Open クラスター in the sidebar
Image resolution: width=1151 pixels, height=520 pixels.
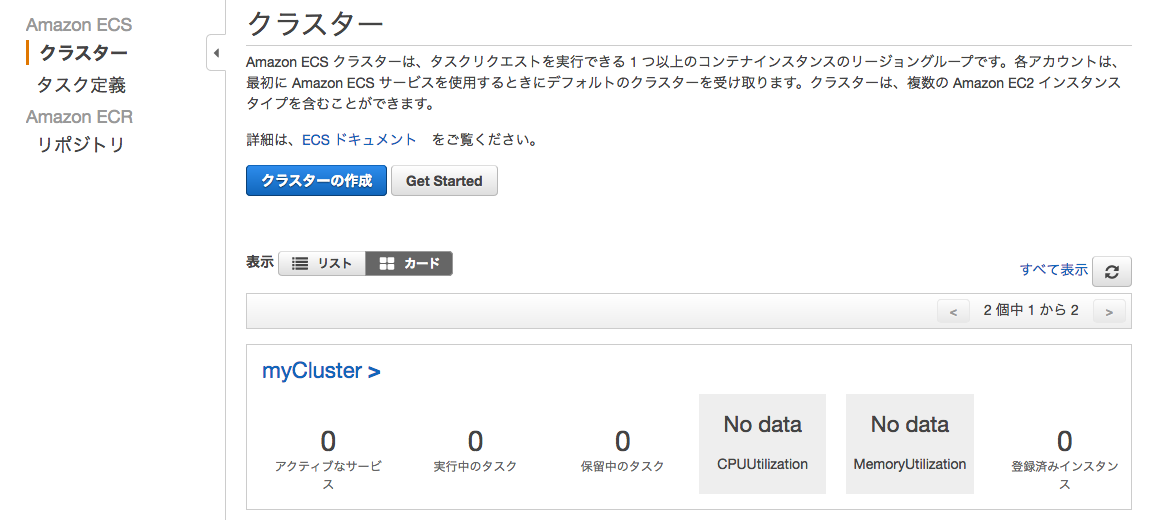tap(83, 53)
